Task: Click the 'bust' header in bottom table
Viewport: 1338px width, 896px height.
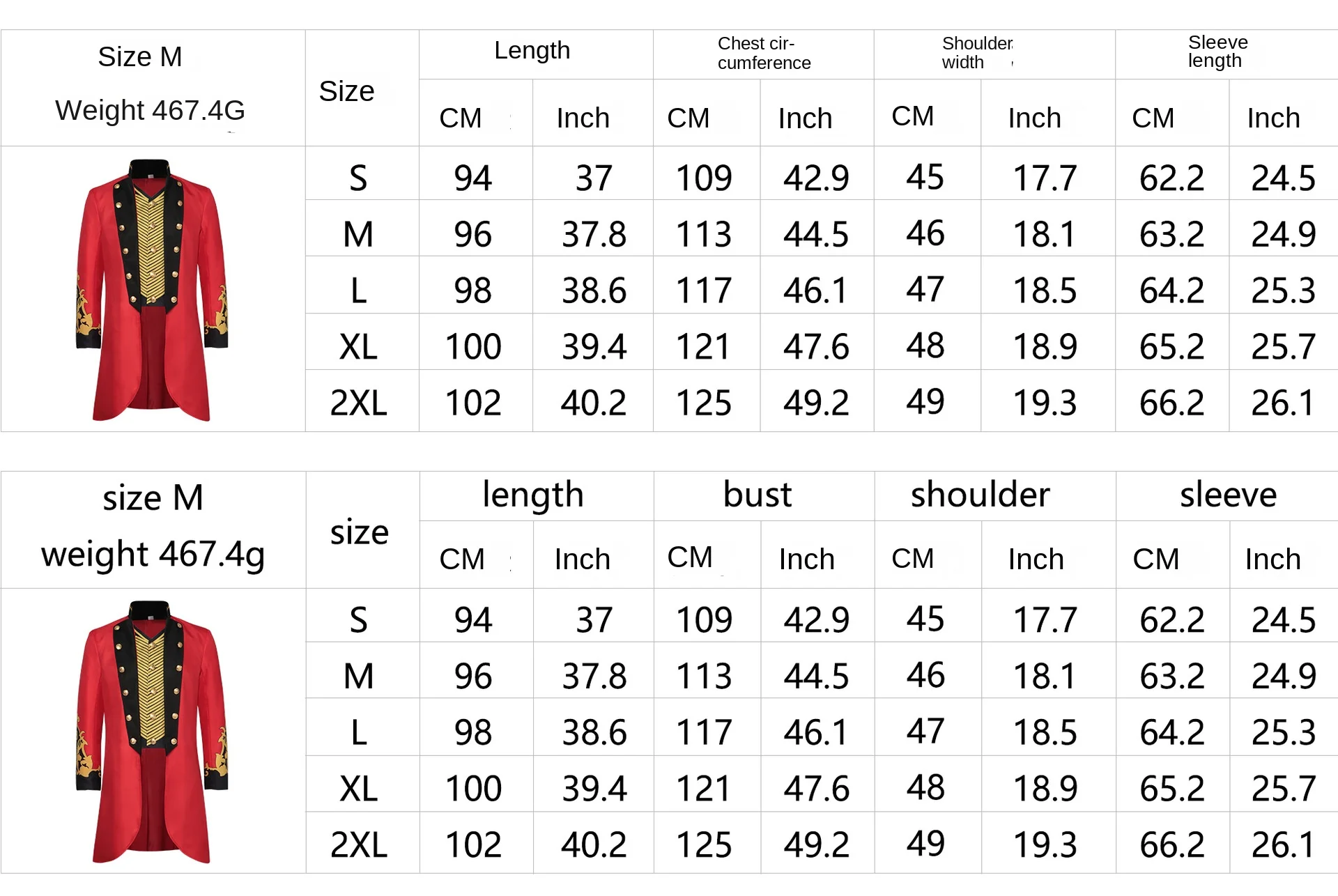Action: [x=757, y=495]
